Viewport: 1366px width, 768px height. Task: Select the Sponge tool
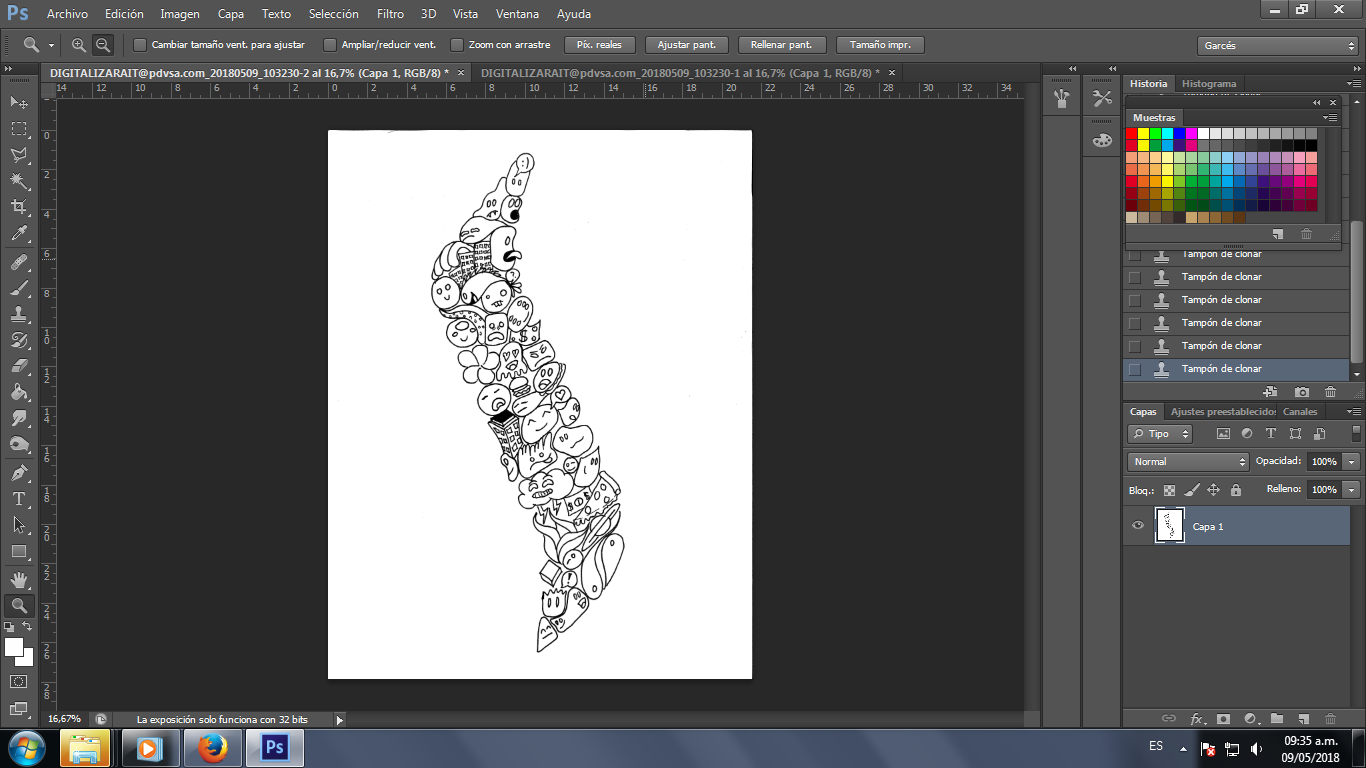pos(19,444)
